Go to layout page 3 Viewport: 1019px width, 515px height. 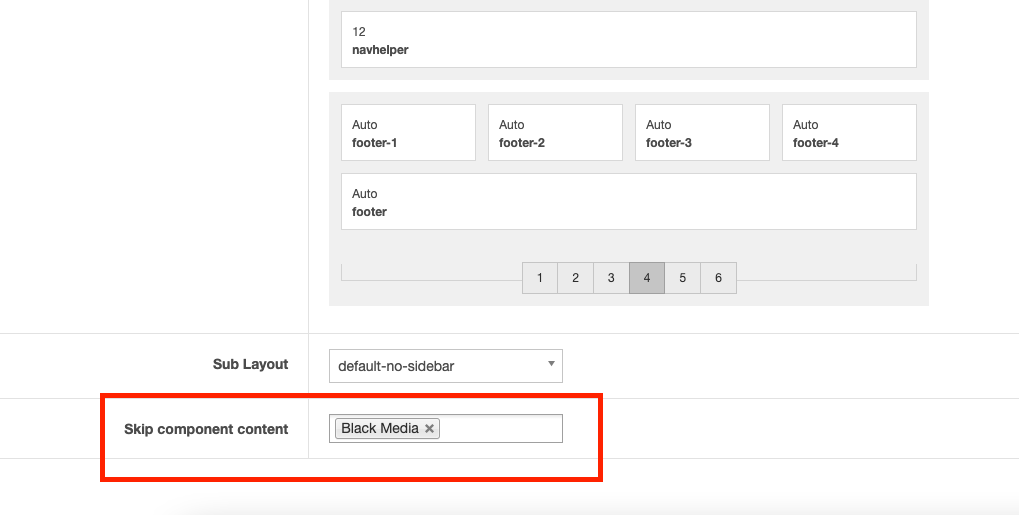click(x=611, y=278)
